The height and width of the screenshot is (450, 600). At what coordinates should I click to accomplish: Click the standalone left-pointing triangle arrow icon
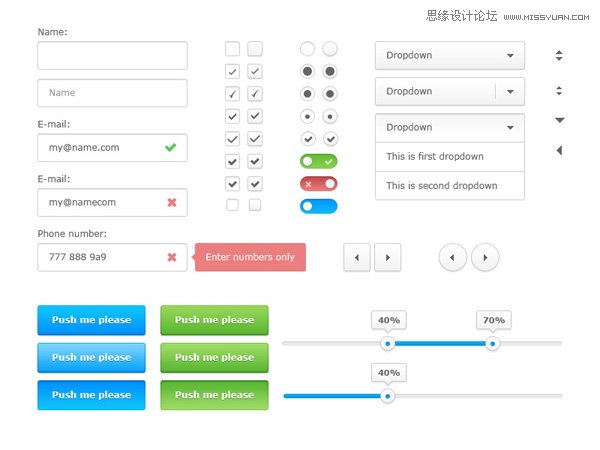tap(559, 150)
